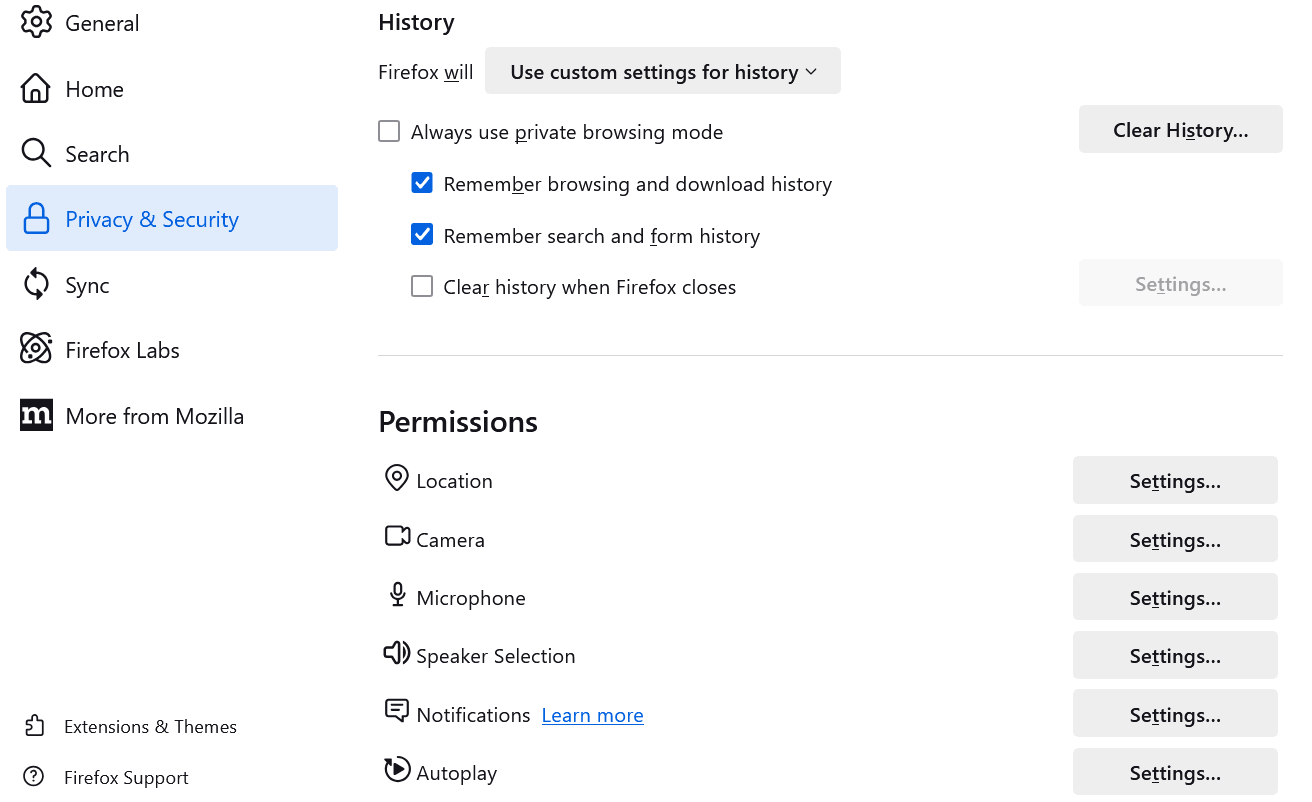
Task: Click the Sync arrows icon
Action: click(x=36, y=284)
